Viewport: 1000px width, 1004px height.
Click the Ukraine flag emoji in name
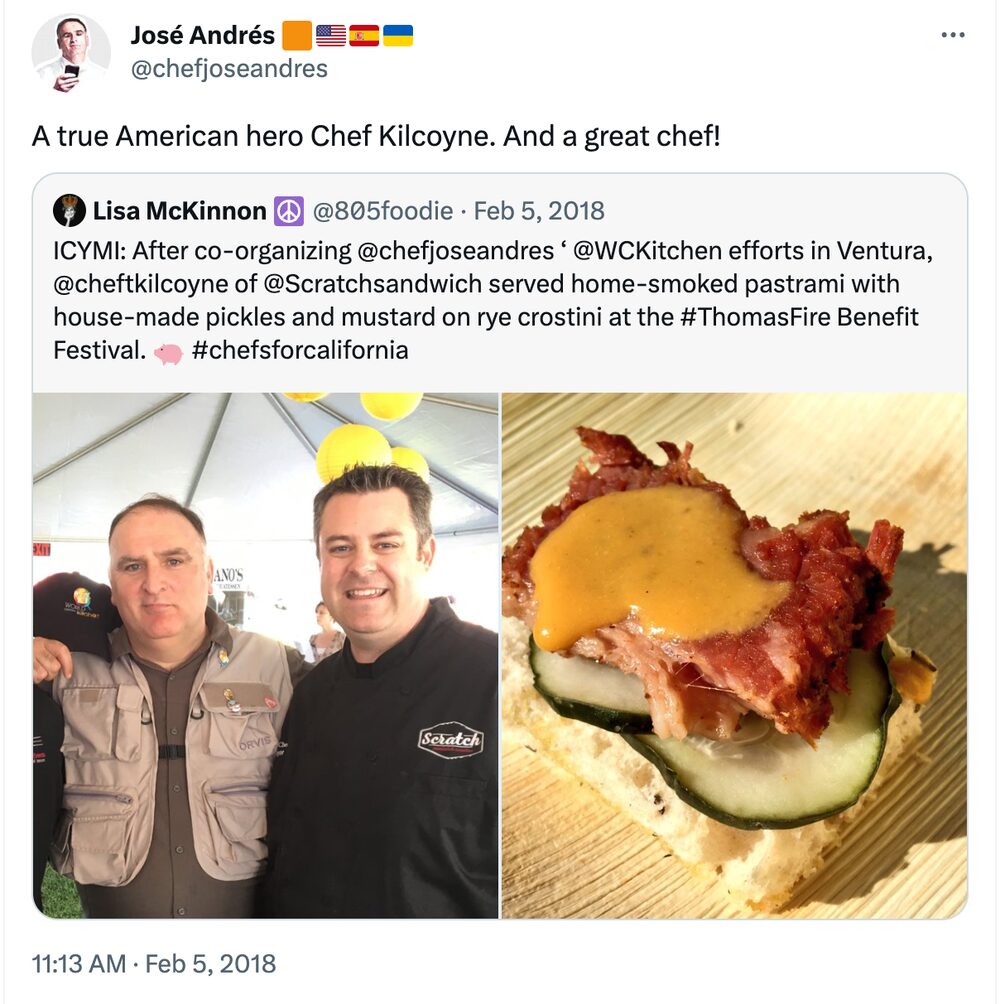click(398, 35)
